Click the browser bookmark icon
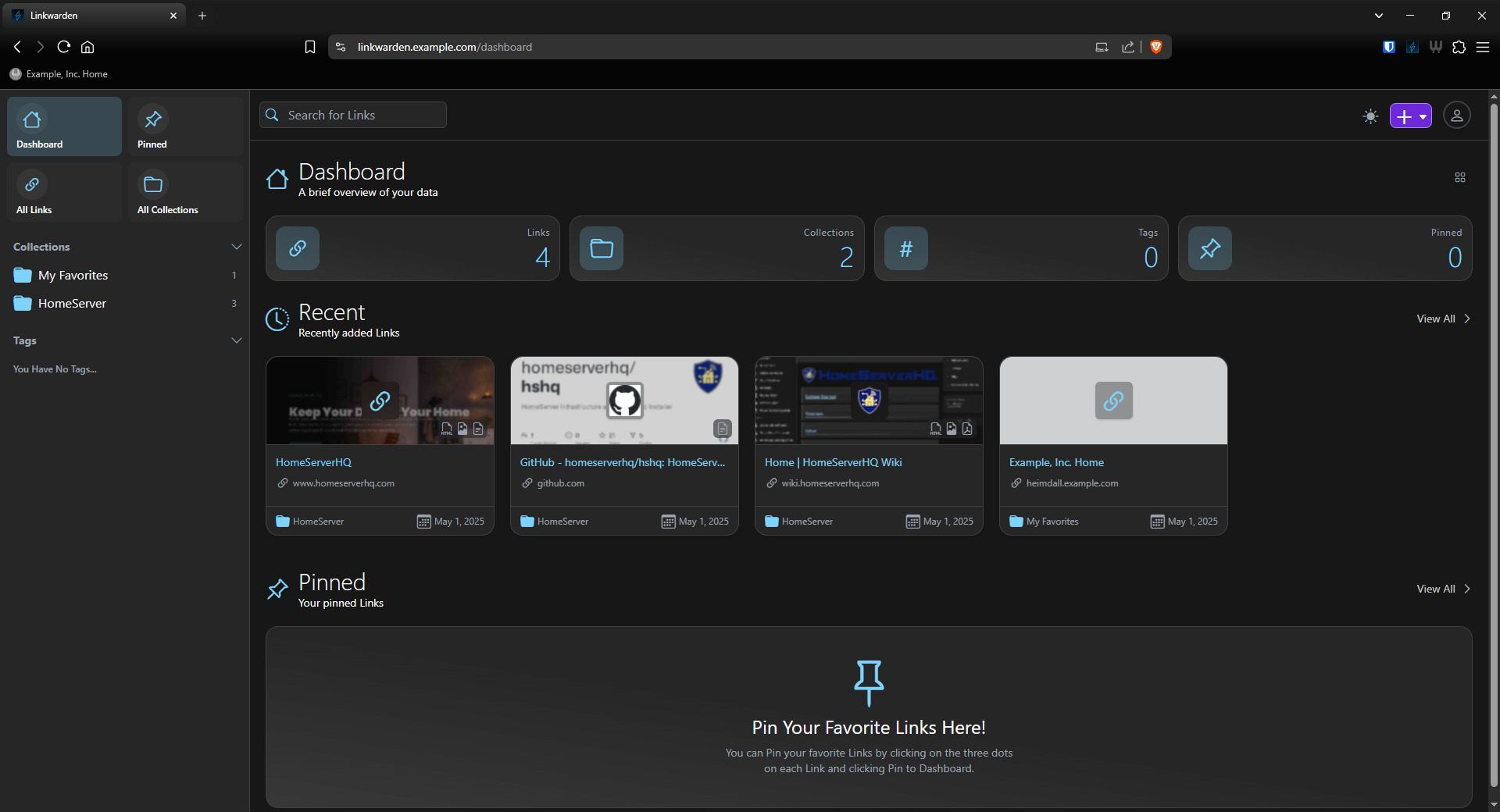Screen dimensions: 1500x812 pos(310,47)
